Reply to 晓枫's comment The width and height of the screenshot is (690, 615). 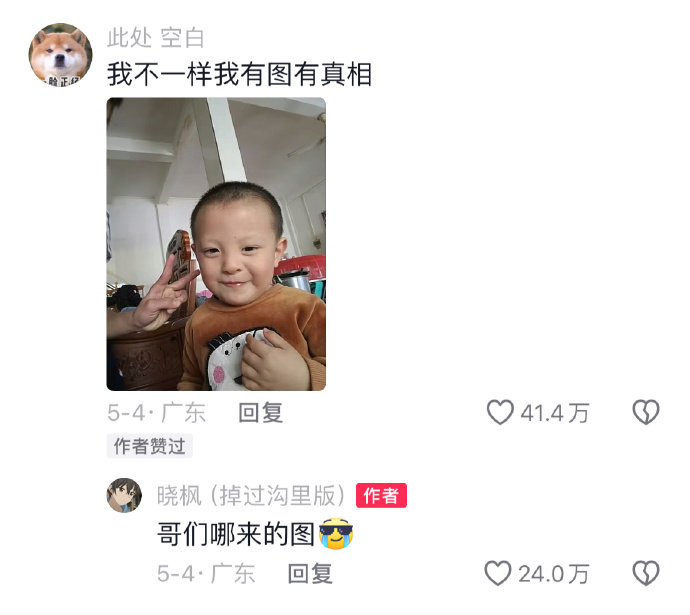[310, 574]
